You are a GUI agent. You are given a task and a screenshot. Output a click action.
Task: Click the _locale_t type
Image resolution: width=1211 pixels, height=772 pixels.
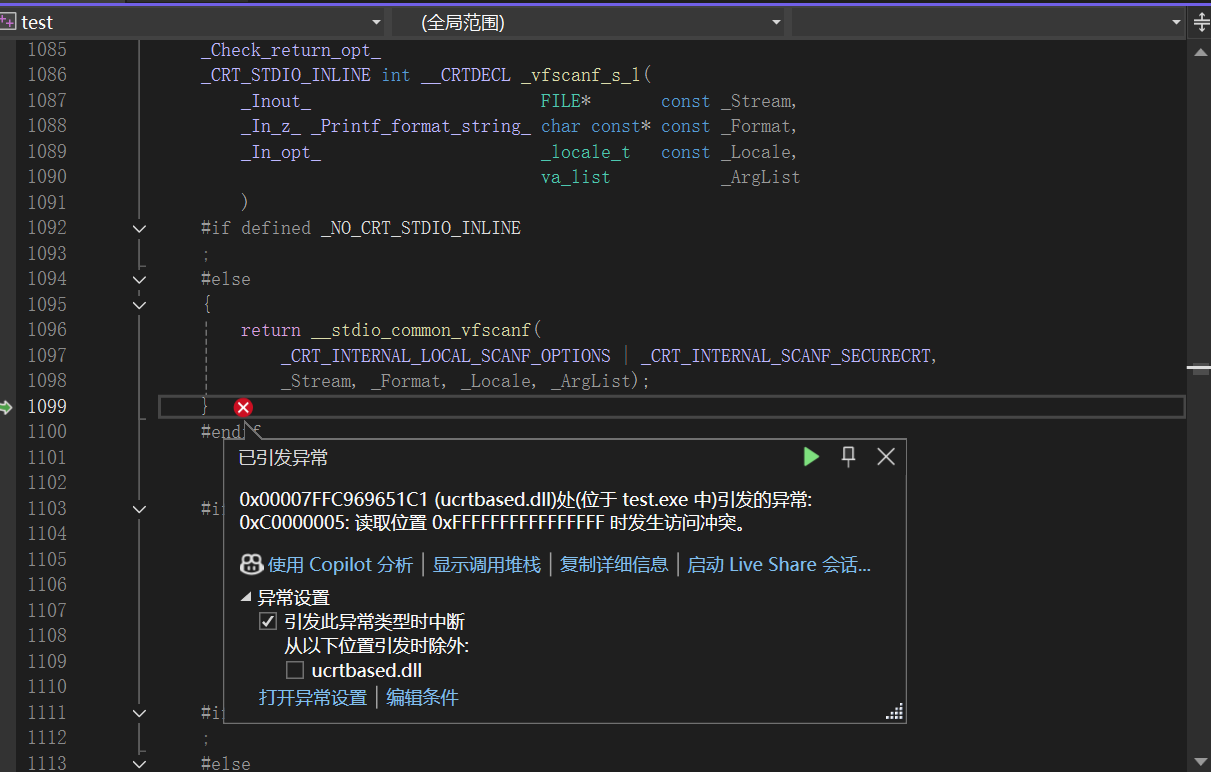point(586,152)
